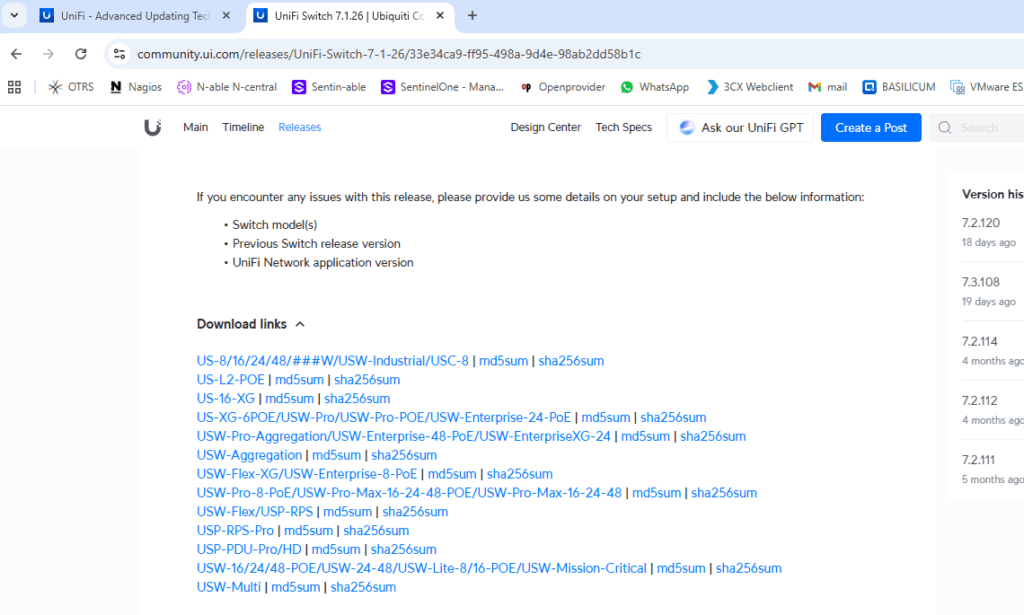The height and width of the screenshot is (615, 1024).
Task: Click the community search field
Action: [x=978, y=127]
